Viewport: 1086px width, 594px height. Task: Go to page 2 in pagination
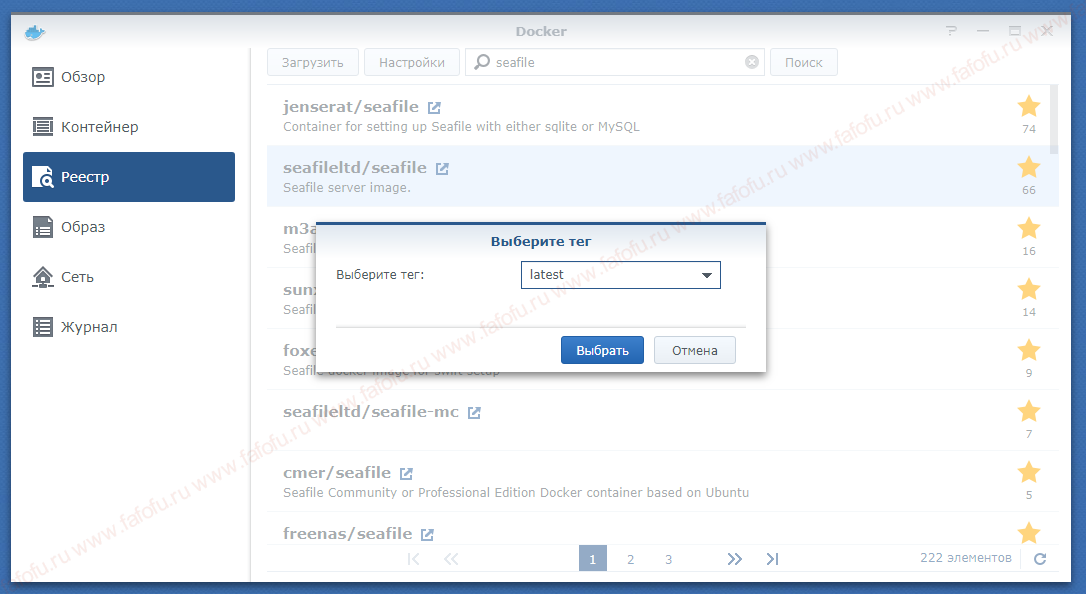[630, 559]
